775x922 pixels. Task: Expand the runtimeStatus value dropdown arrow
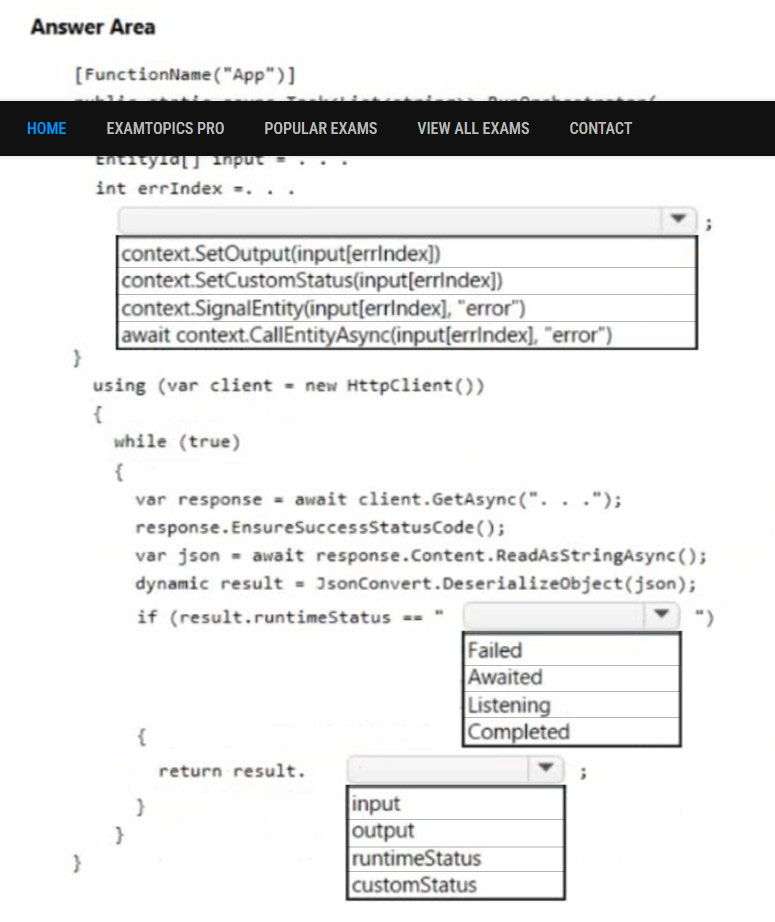click(x=661, y=615)
